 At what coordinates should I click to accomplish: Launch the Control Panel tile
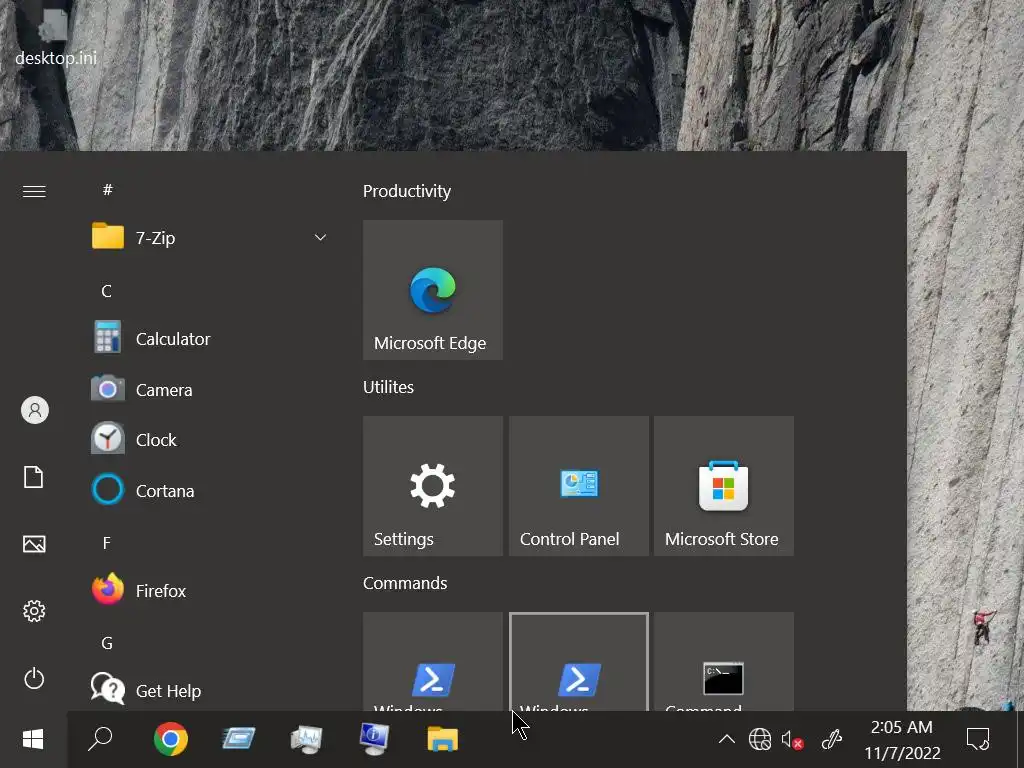pos(579,486)
